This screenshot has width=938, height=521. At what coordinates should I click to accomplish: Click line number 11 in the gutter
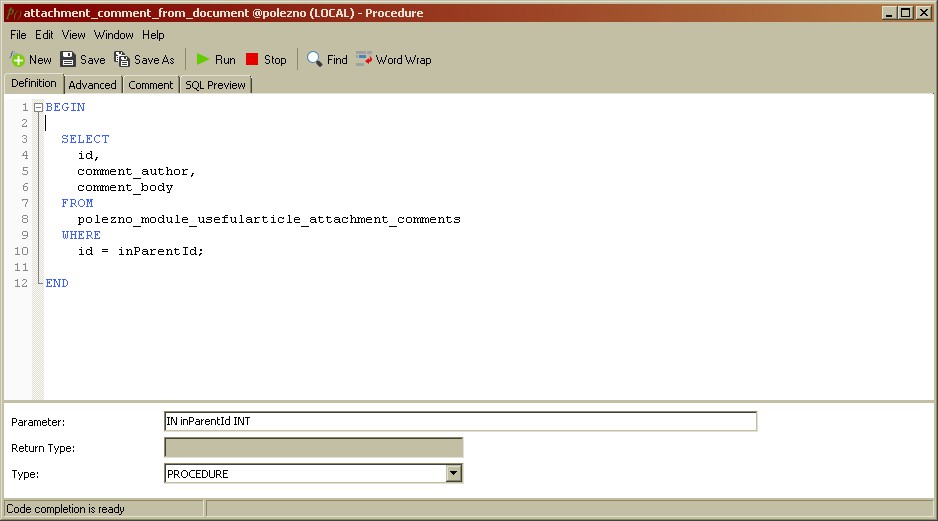tap(22, 267)
